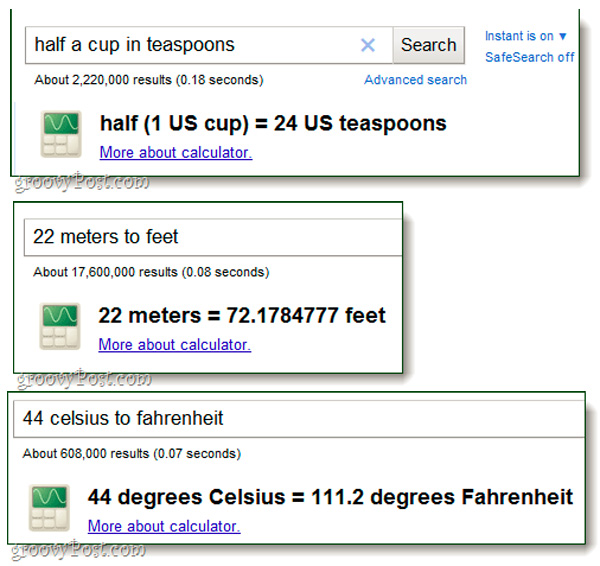
Task: Click calculator icon beside the meters-to-feet result
Action: (60, 326)
